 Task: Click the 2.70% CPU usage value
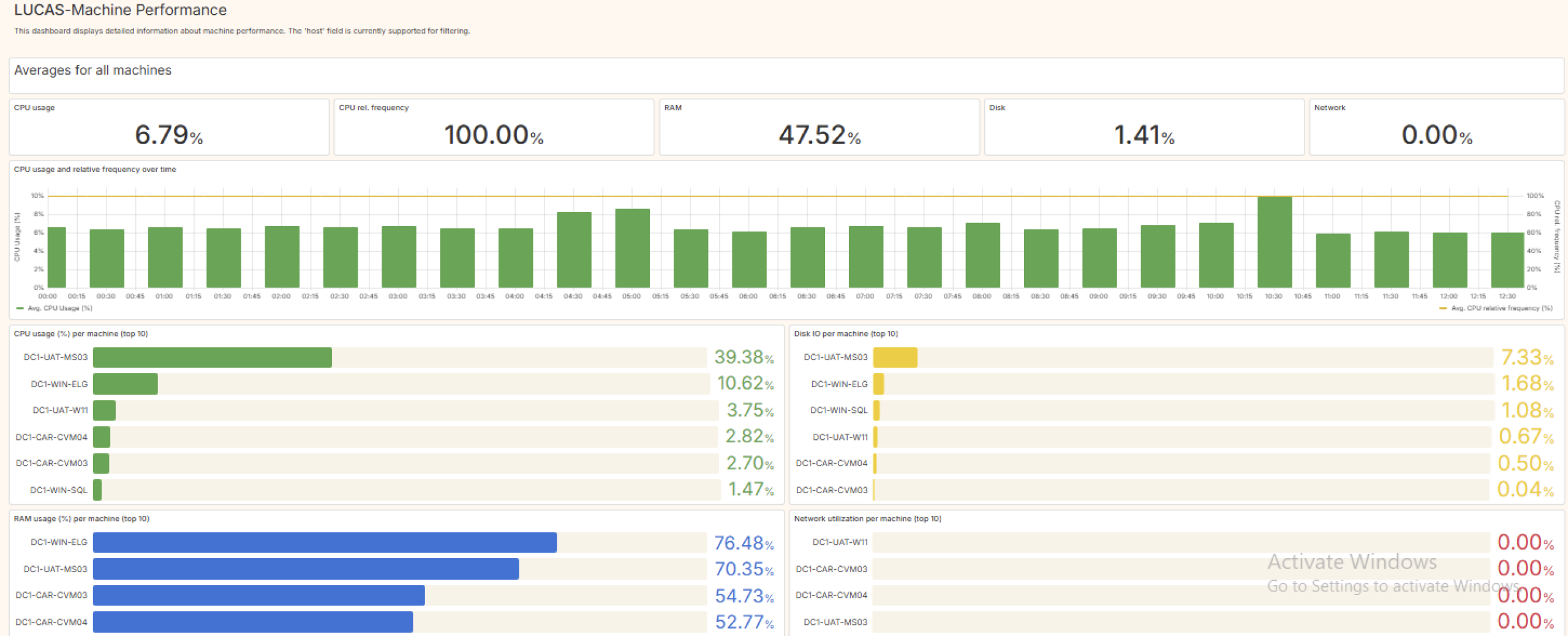(x=750, y=463)
